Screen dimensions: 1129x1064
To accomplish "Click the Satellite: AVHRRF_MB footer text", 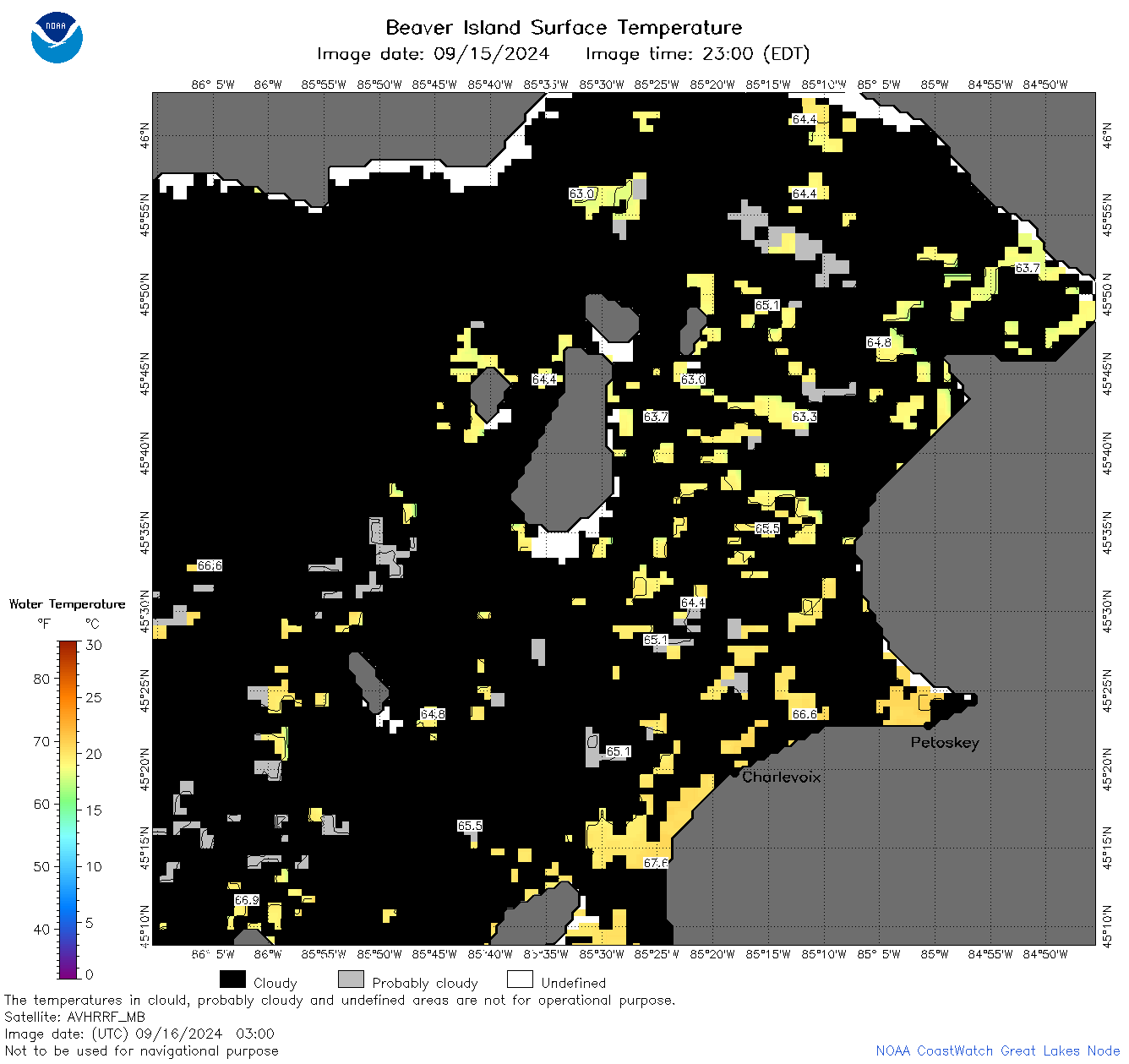I will (74, 1017).
